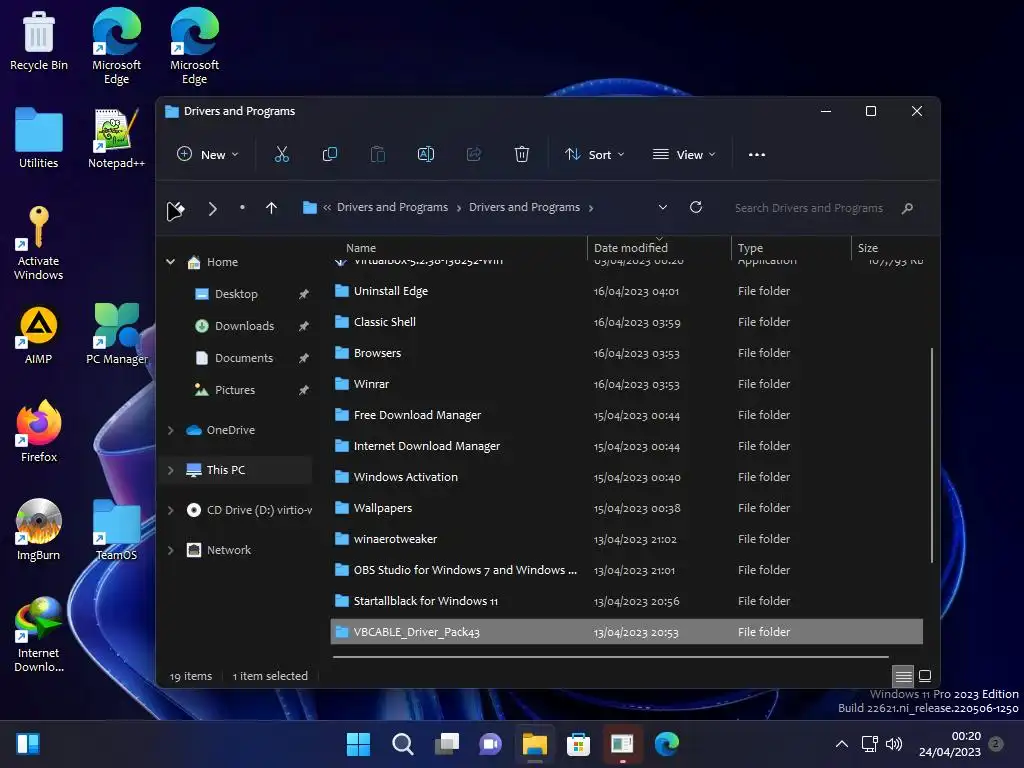Select Pictures in navigation pane
The image size is (1024, 768).
pyautogui.click(x=234, y=390)
